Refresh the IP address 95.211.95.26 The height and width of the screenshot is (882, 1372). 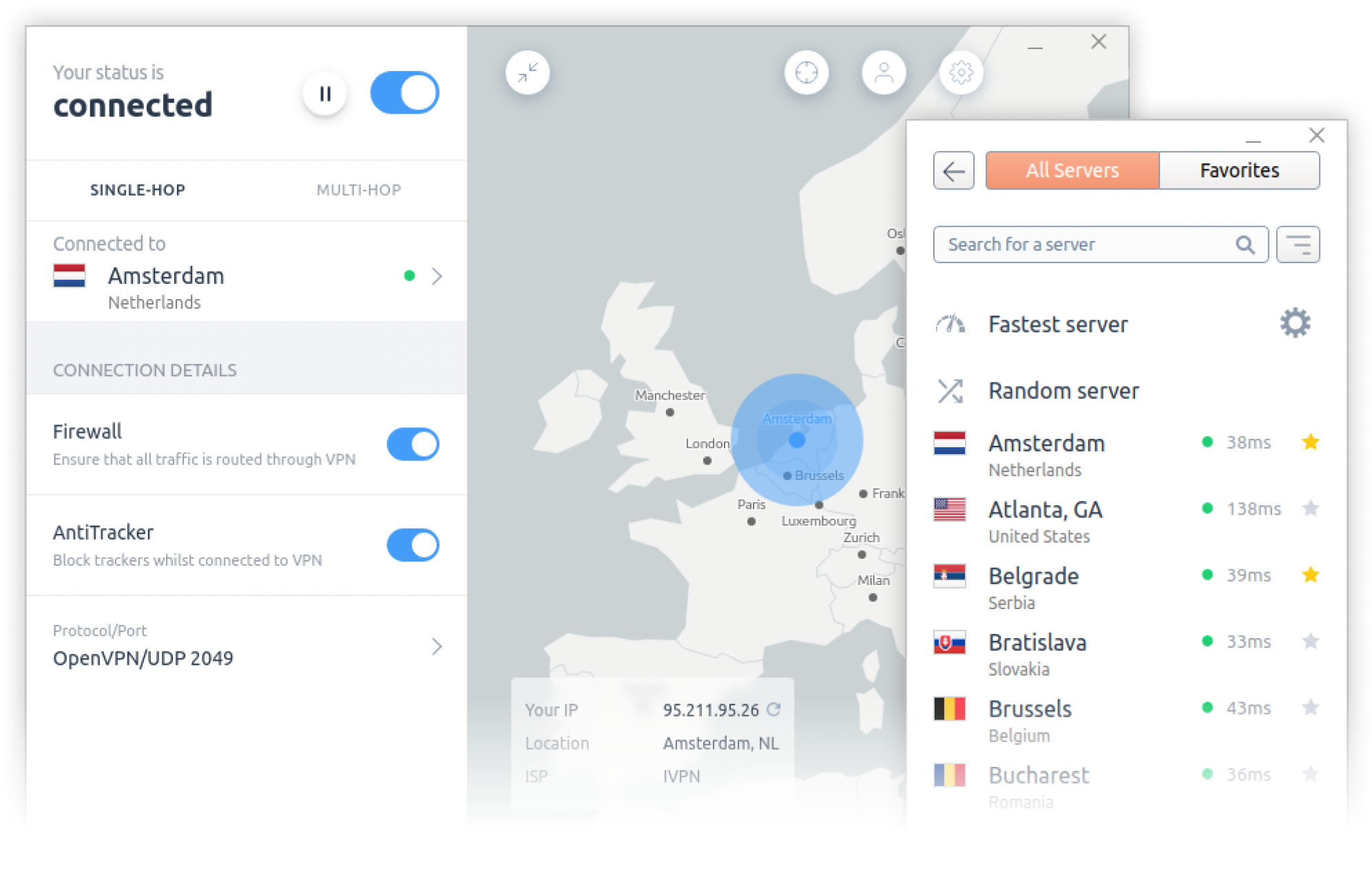click(x=773, y=709)
